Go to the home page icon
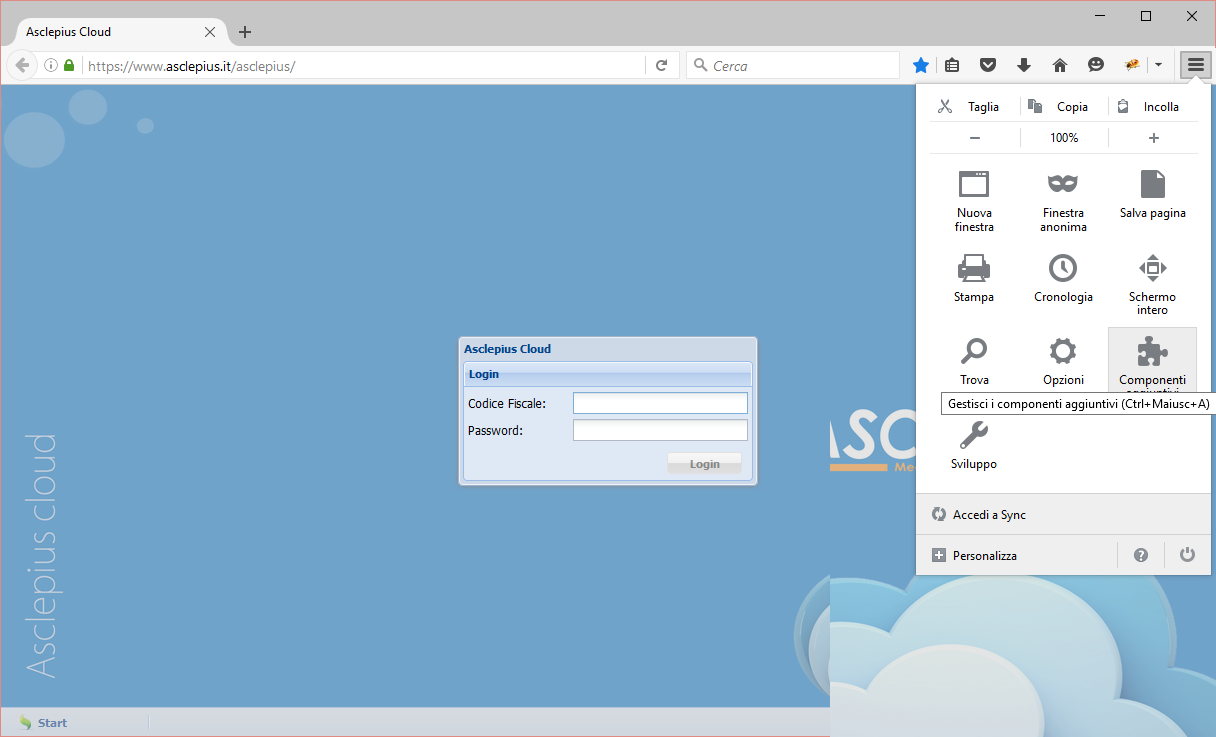 (1060, 65)
